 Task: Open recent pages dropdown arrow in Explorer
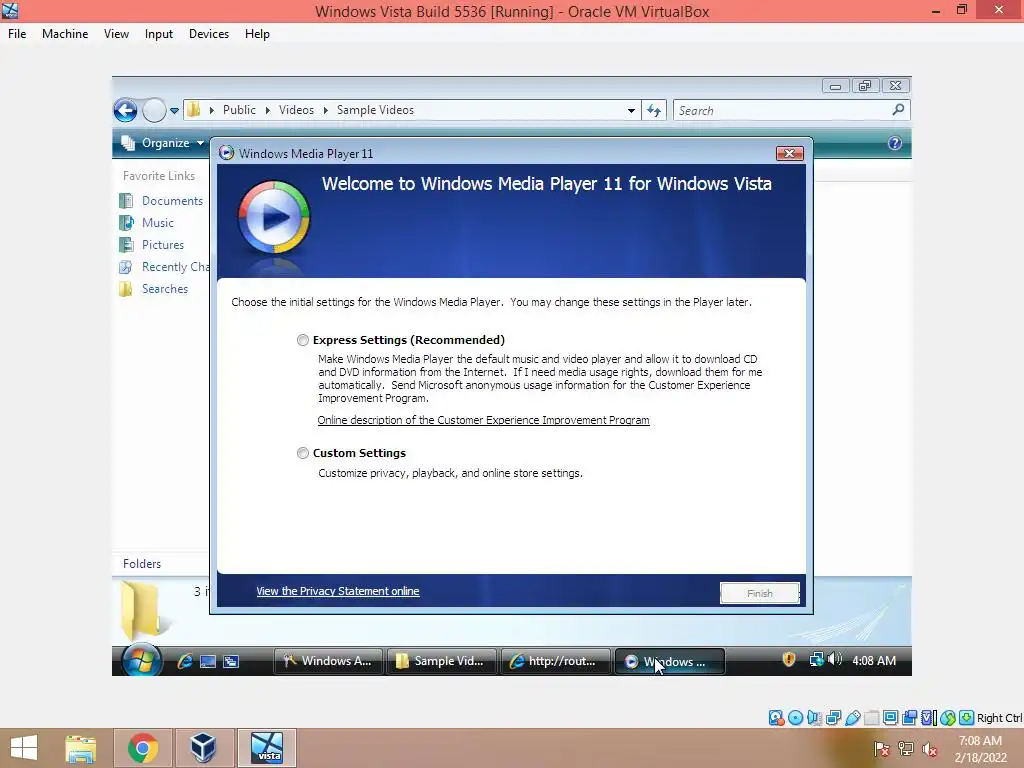pyautogui.click(x=174, y=111)
